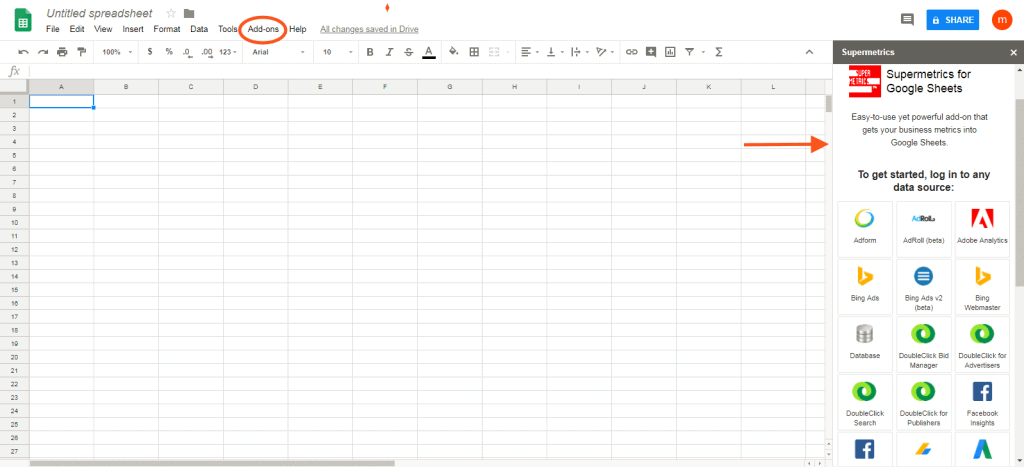Open text rotation dropdown
The height and width of the screenshot is (467, 1024).
(604, 52)
